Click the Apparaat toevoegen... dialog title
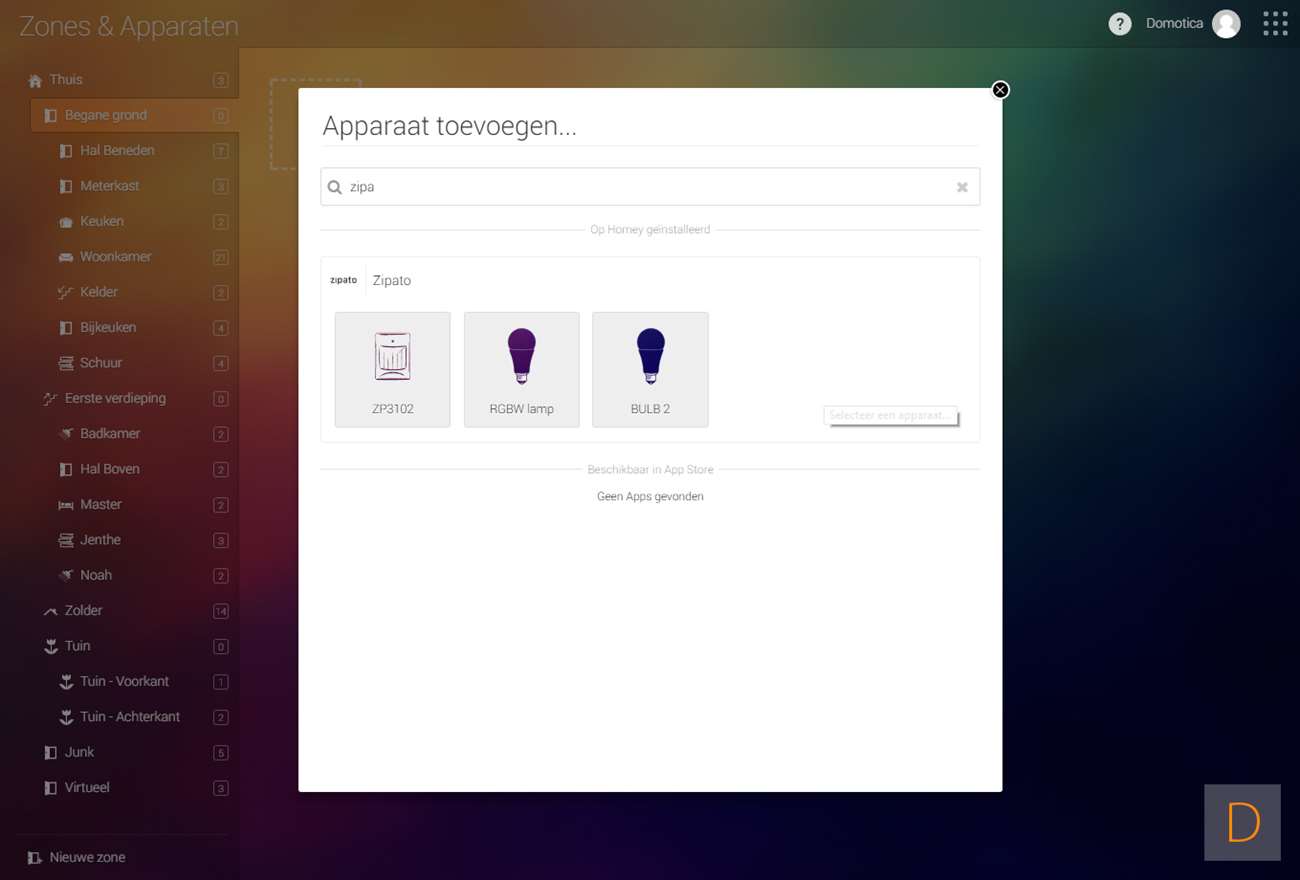The height and width of the screenshot is (880, 1300). [449, 126]
